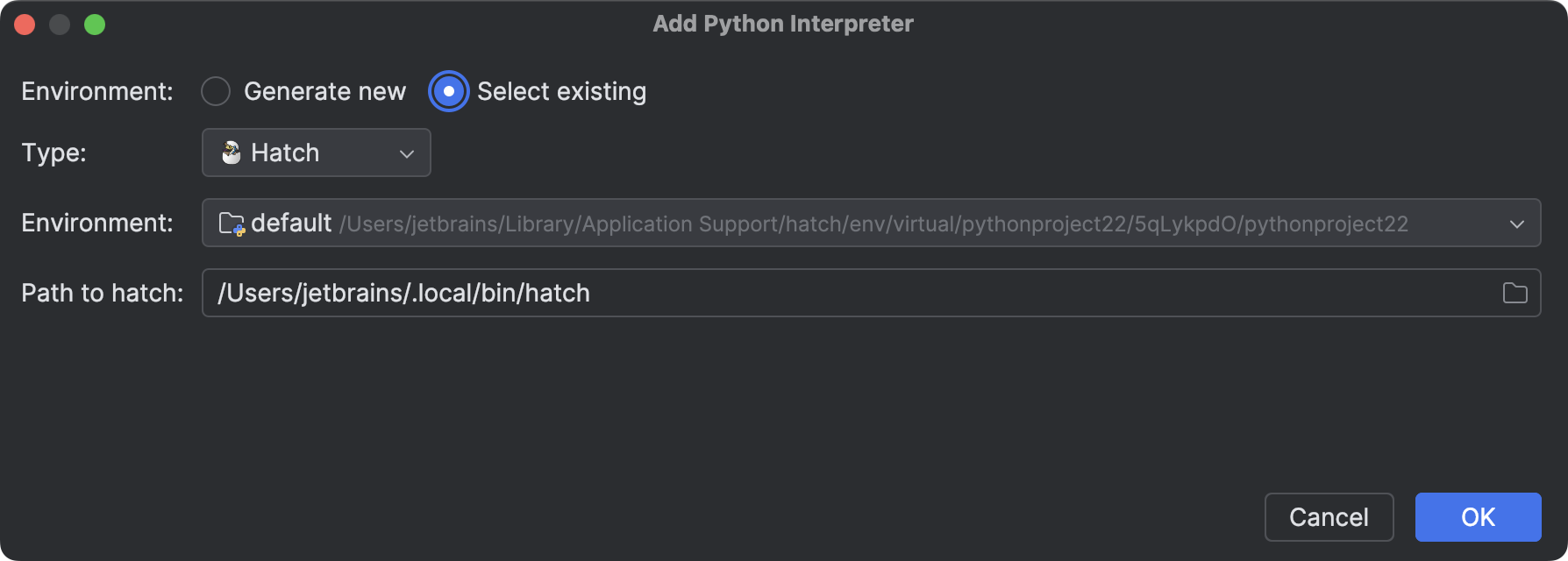Screen dimensions: 1568x561
Task: Click the "Path to hatch:" label
Action: pos(102,293)
